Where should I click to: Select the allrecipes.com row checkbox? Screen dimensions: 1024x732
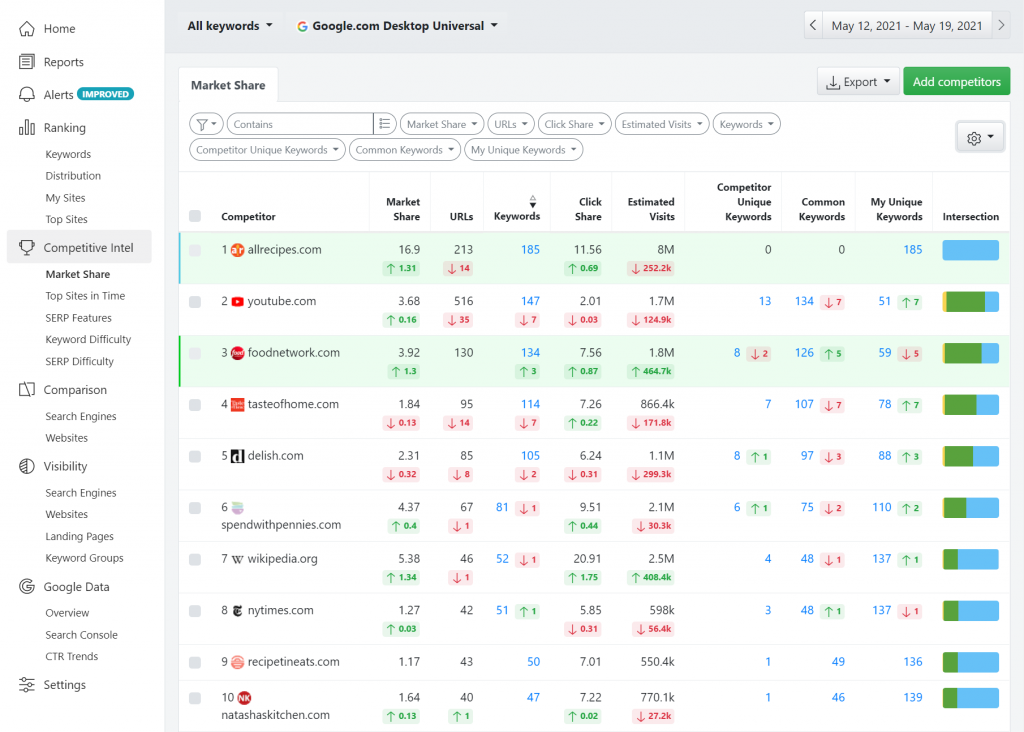point(195,250)
